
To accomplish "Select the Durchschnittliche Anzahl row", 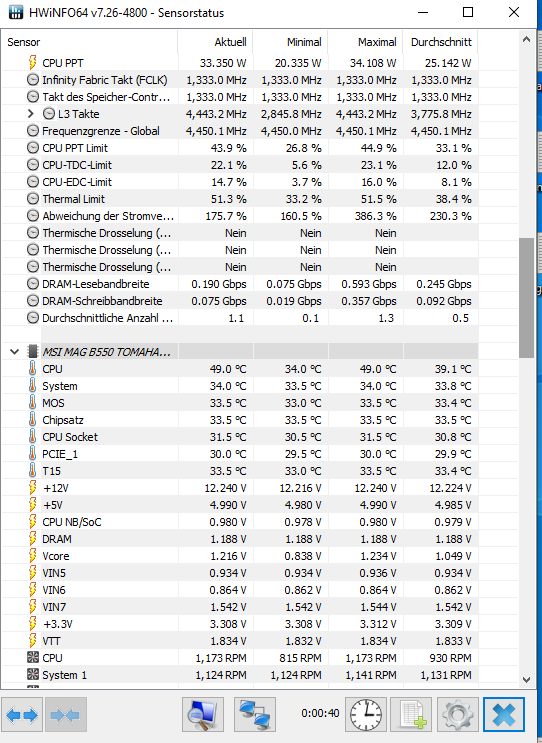I will coord(240,318).
